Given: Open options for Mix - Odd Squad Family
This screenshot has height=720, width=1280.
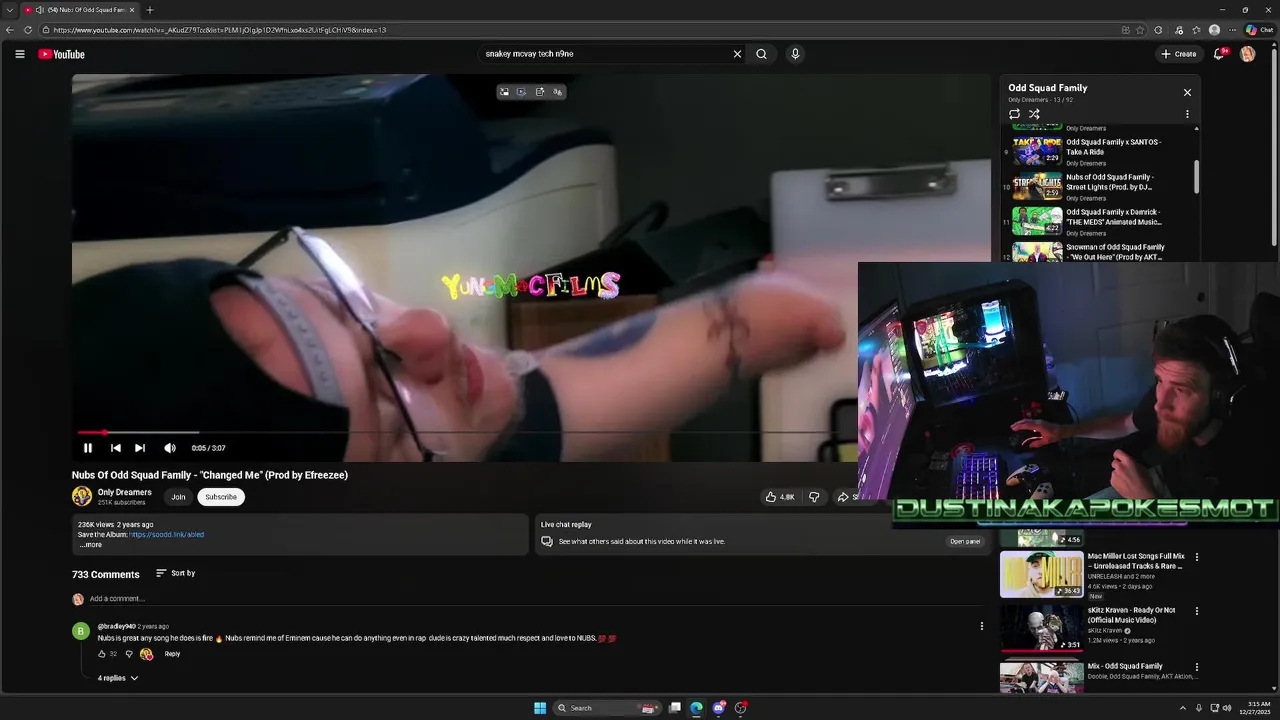Looking at the screenshot, I should (x=1197, y=667).
